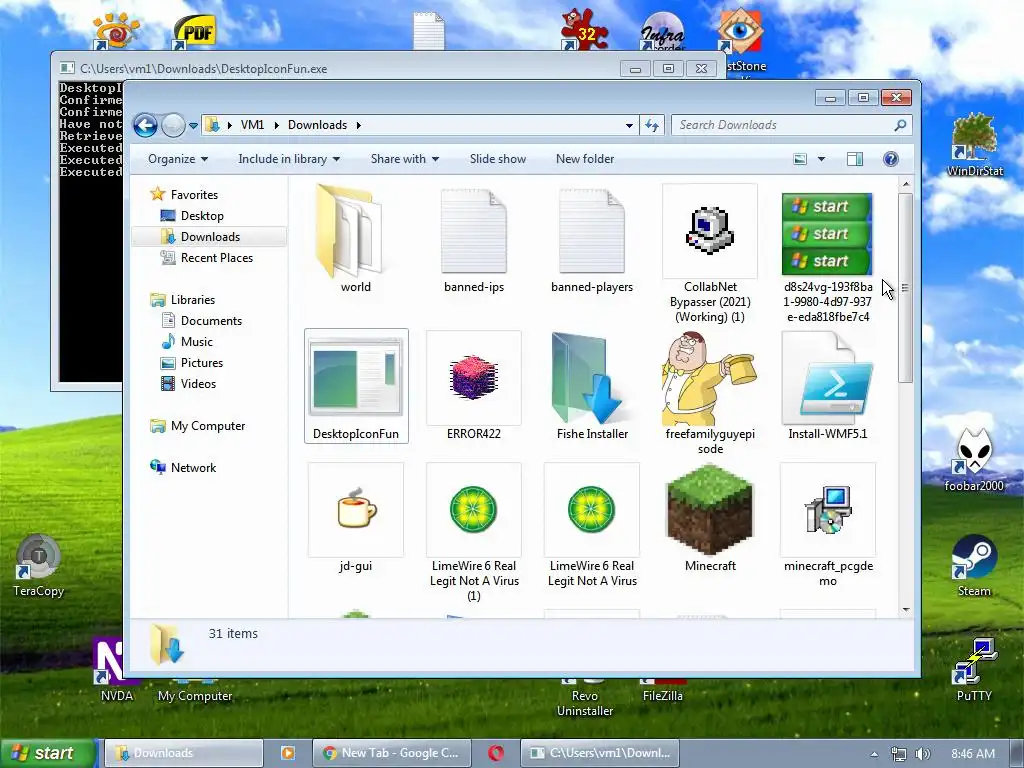This screenshot has height=768, width=1024.
Task: Select the ERROR422 file icon
Action: [x=473, y=377]
